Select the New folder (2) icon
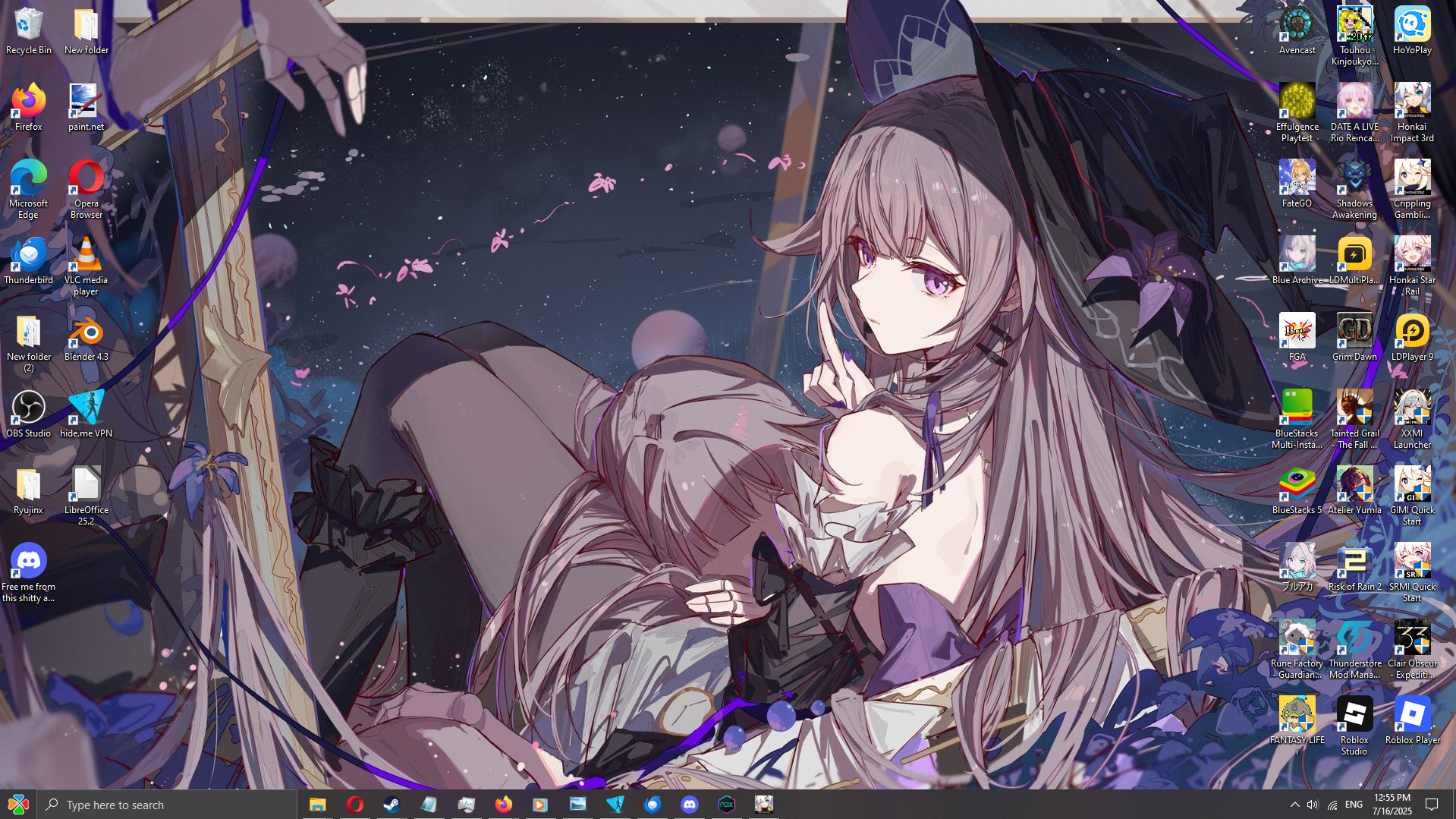Image resolution: width=1456 pixels, height=819 pixels. click(28, 343)
